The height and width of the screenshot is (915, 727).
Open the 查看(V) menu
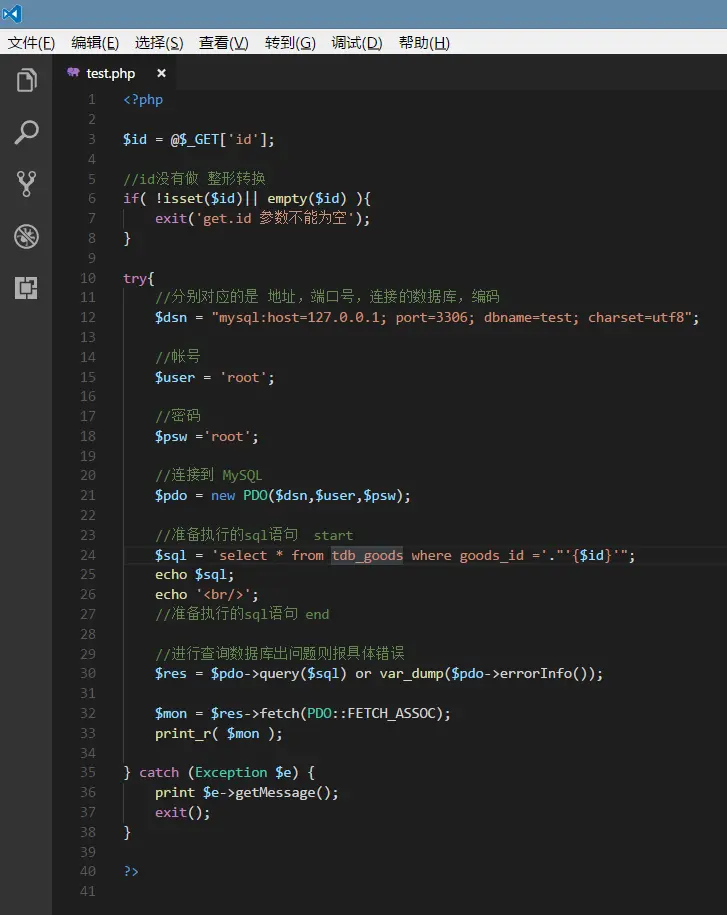point(223,43)
